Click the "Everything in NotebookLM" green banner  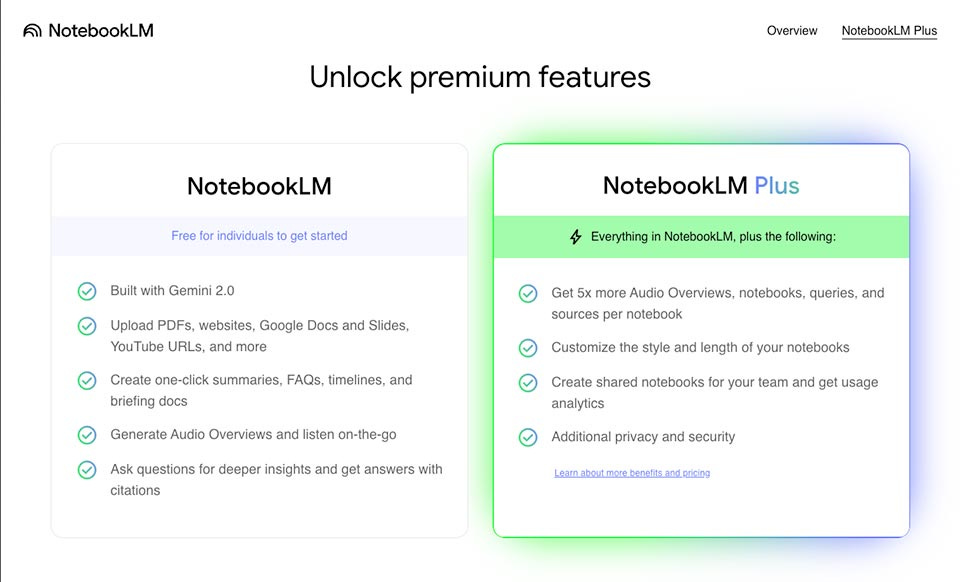700,236
